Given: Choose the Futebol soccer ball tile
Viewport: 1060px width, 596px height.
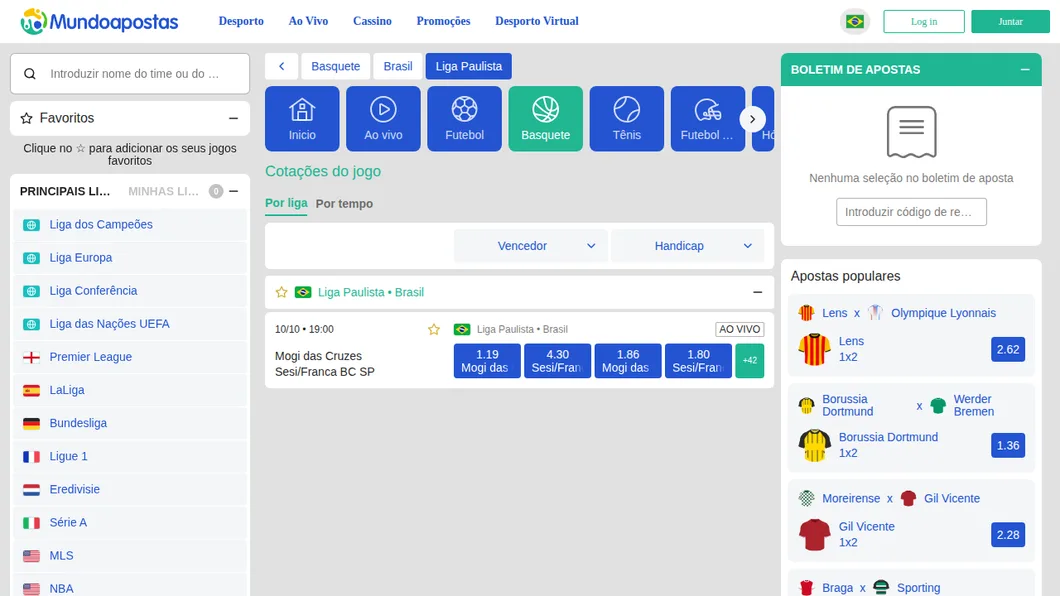Looking at the screenshot, I should pos(464,118).
